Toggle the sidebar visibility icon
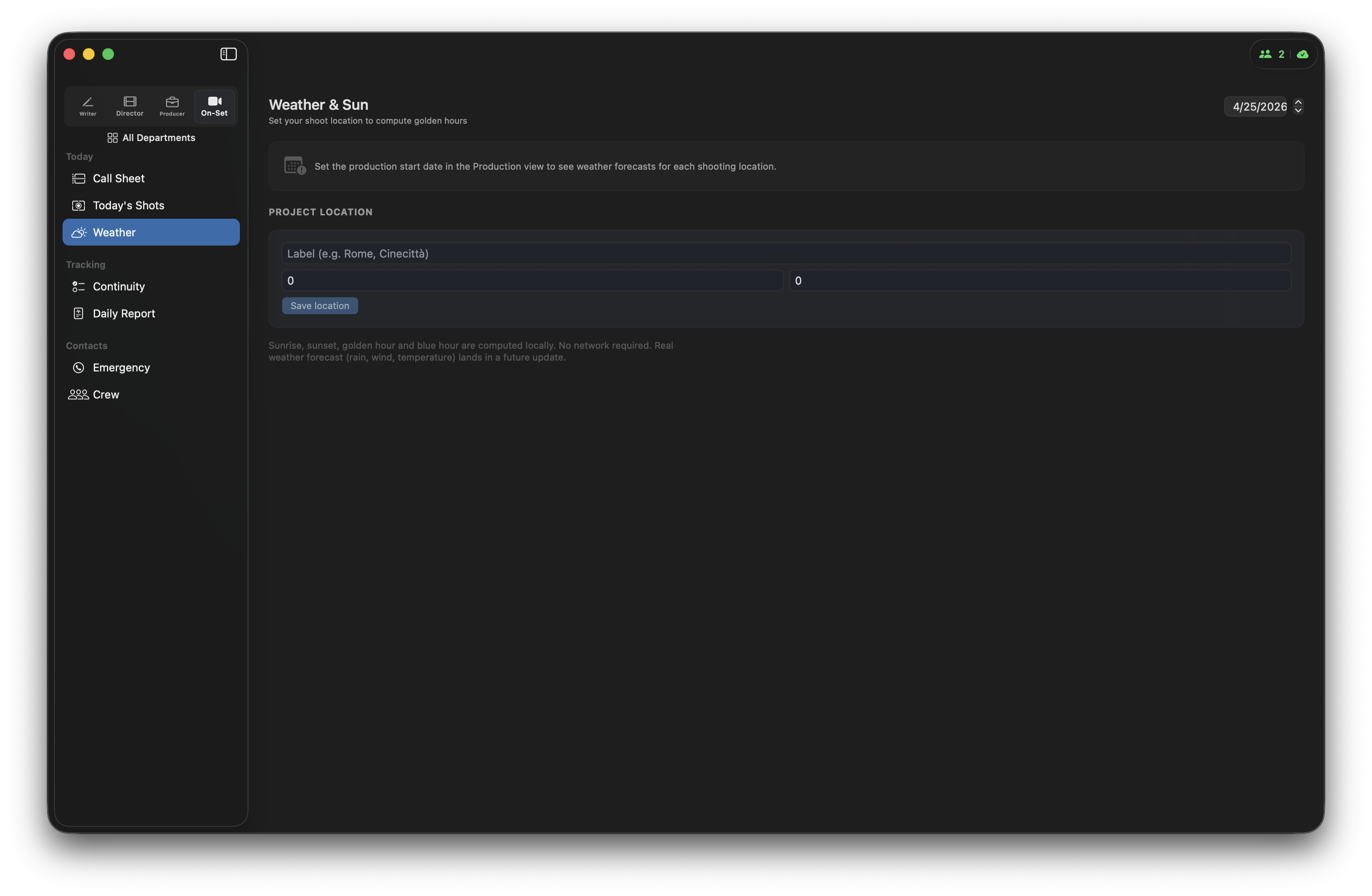1372x896 pixels. click(228, 54)
